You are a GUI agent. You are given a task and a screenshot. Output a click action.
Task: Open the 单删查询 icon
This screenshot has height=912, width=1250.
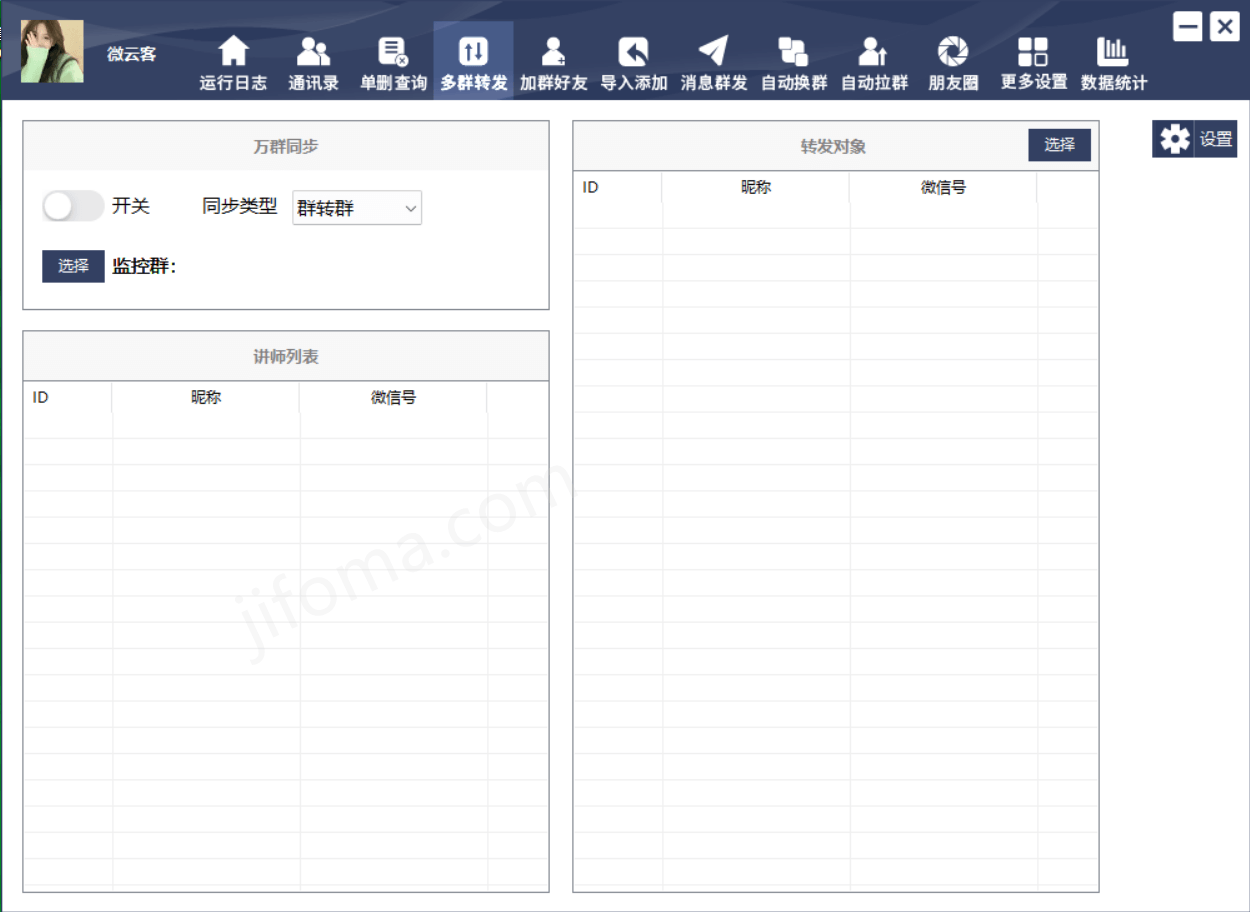393,51
